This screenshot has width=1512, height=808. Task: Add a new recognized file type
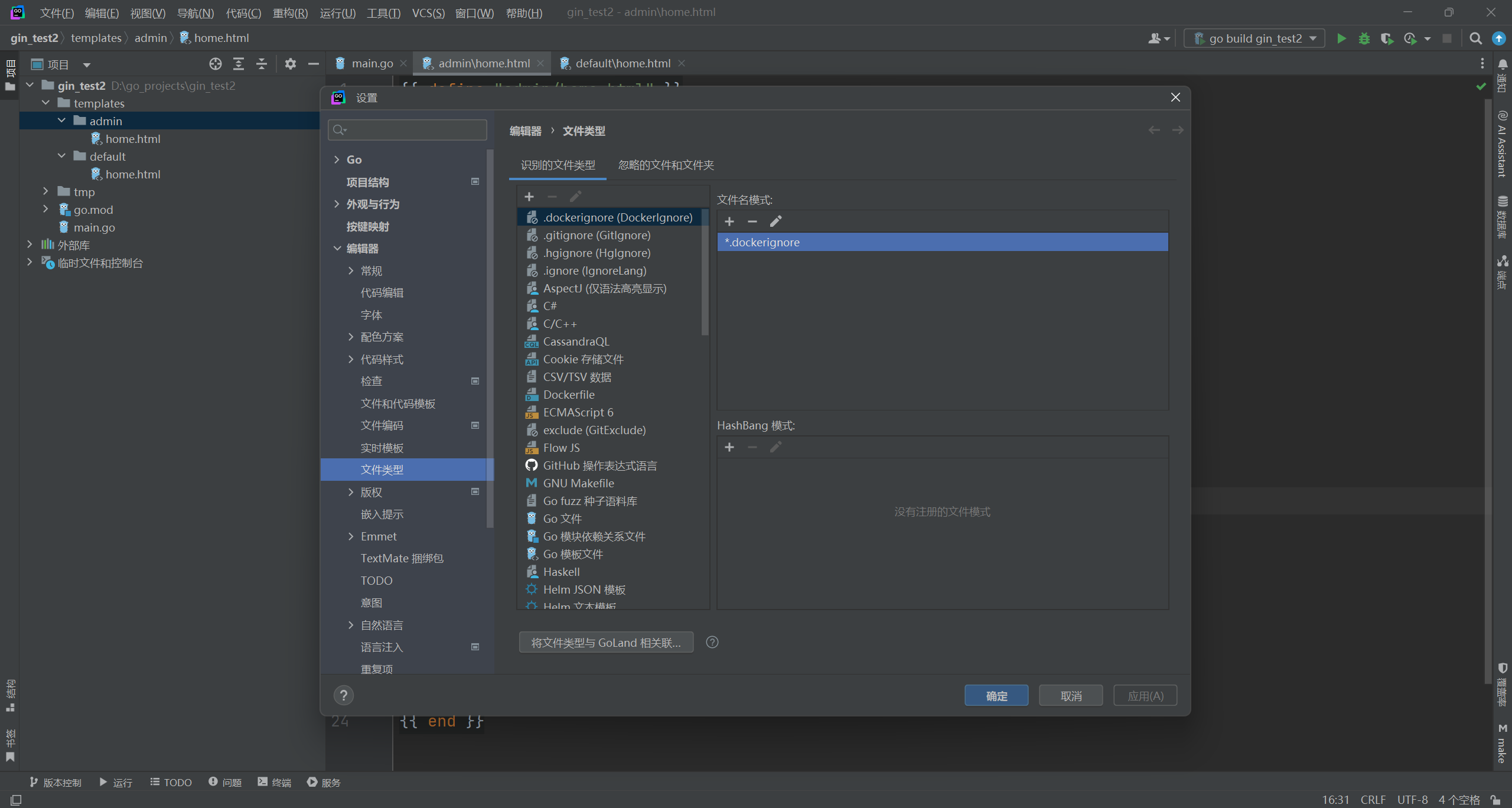coord(529,197)
